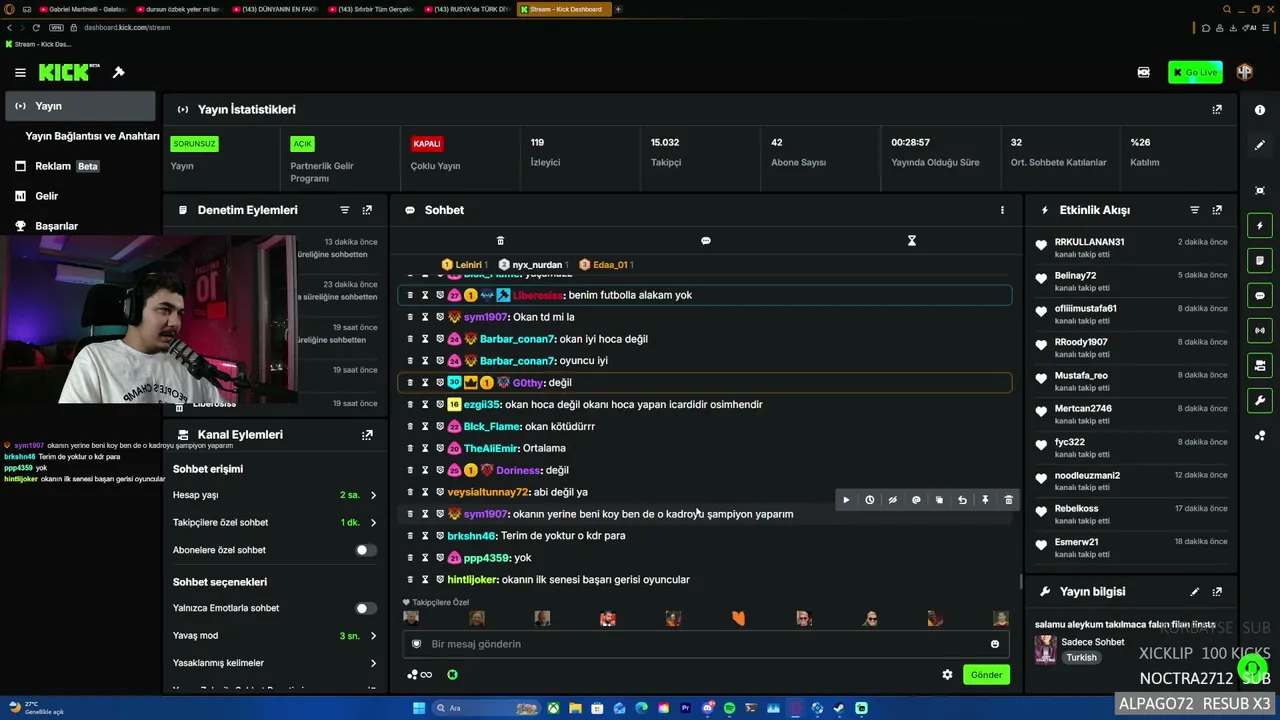Click the mention (@) icon in the message hover toolbar
Viewport: 1280px width, 720px height.
916,500
